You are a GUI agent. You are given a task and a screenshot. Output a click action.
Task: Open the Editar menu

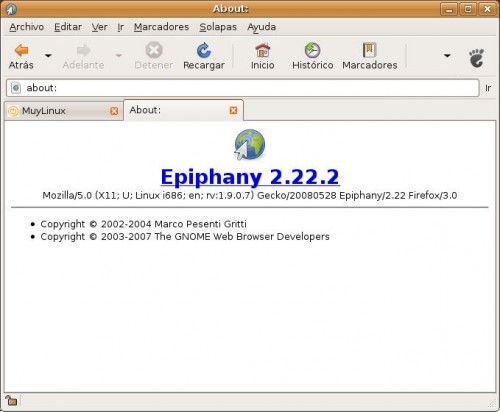(68, 27)
